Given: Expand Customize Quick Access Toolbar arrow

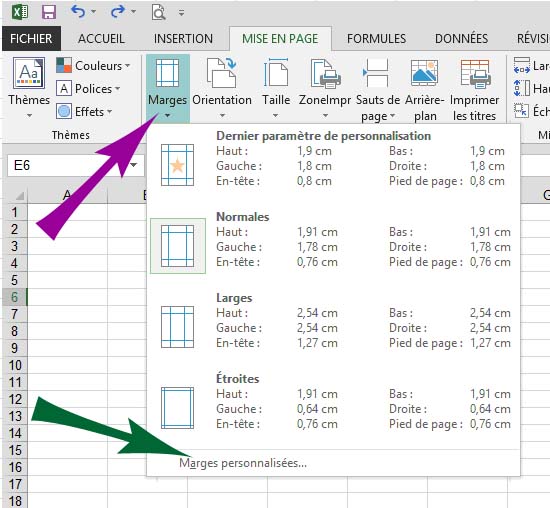Looking at the screenshot, I should [x=181, y=13].
